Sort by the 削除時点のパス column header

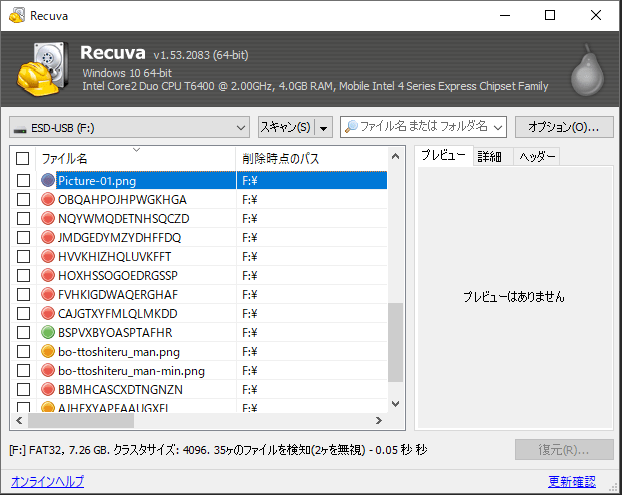click(311, 159)
